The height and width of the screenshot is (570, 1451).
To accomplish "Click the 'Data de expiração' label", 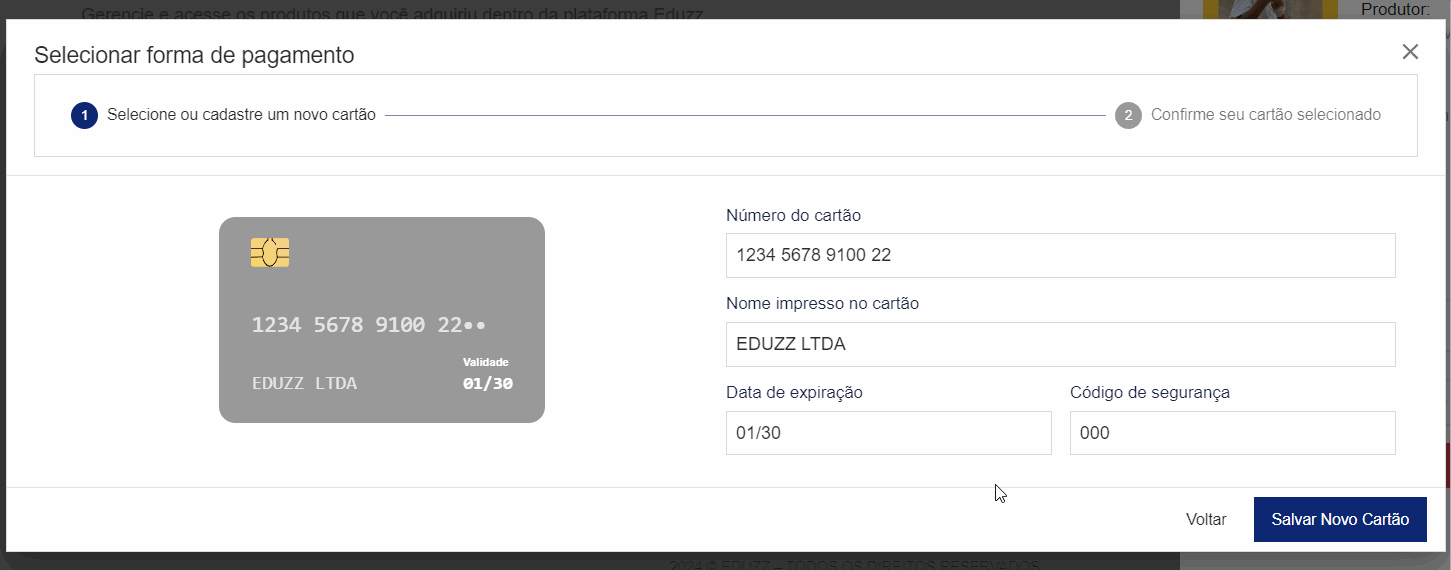I will coord(794,392).
